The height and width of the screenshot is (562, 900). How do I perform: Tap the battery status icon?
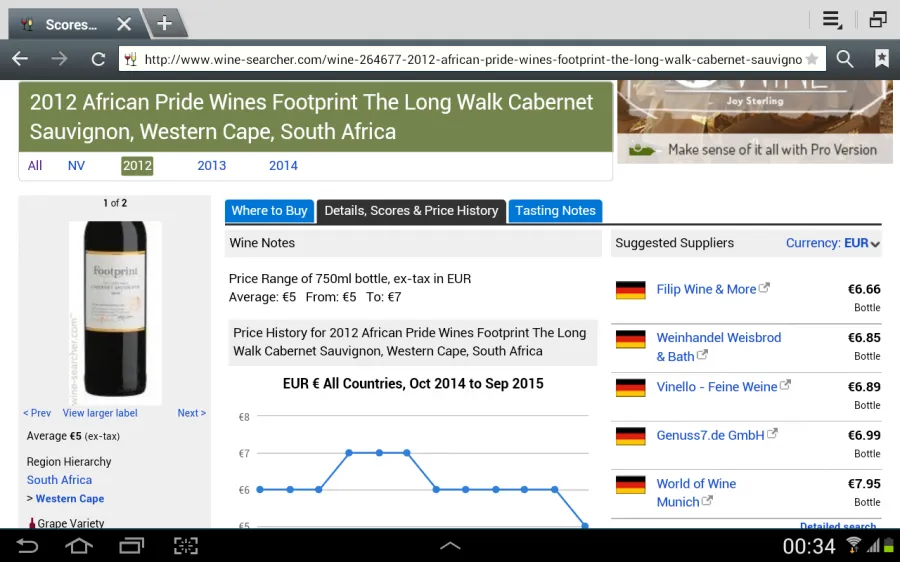[x=889, y=545]
